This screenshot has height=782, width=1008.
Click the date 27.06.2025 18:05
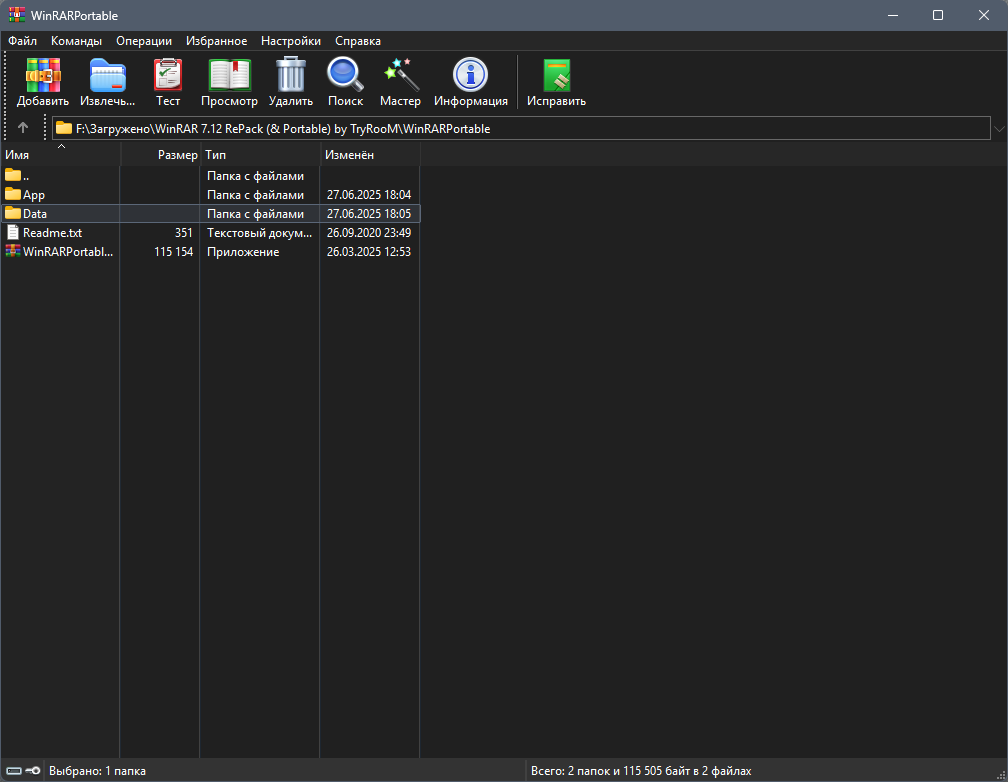[x=369, y=214]
